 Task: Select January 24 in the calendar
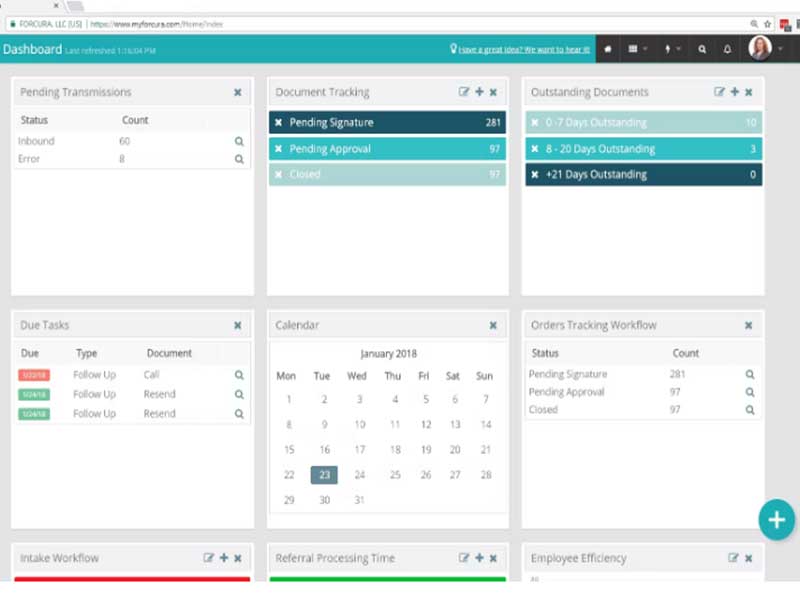coord(360,475)
